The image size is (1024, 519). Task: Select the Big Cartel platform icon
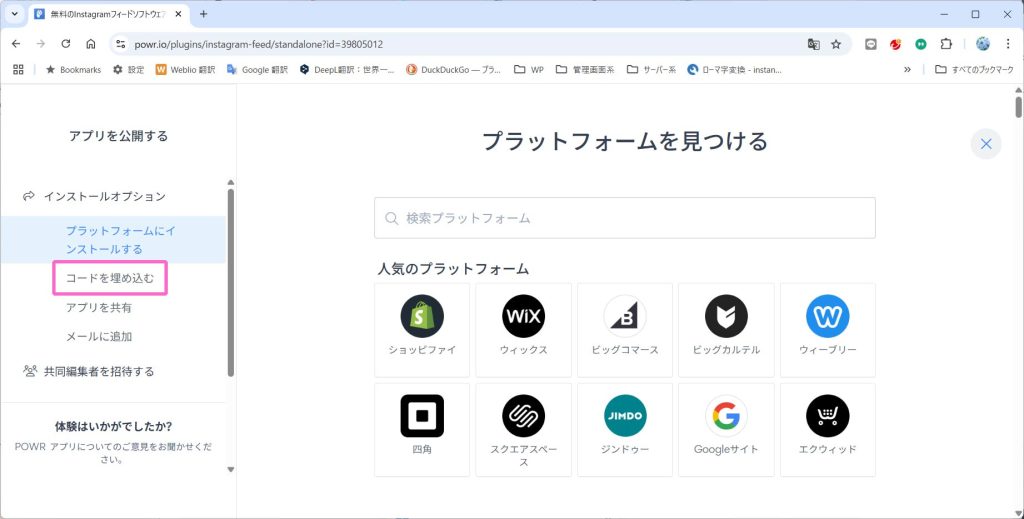726,317
